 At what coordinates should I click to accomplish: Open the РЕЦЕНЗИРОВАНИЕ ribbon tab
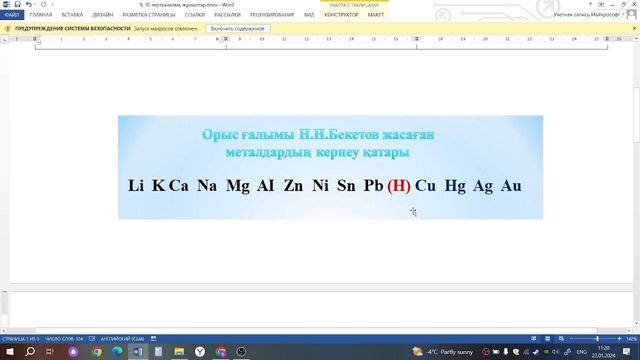(272, 15)
